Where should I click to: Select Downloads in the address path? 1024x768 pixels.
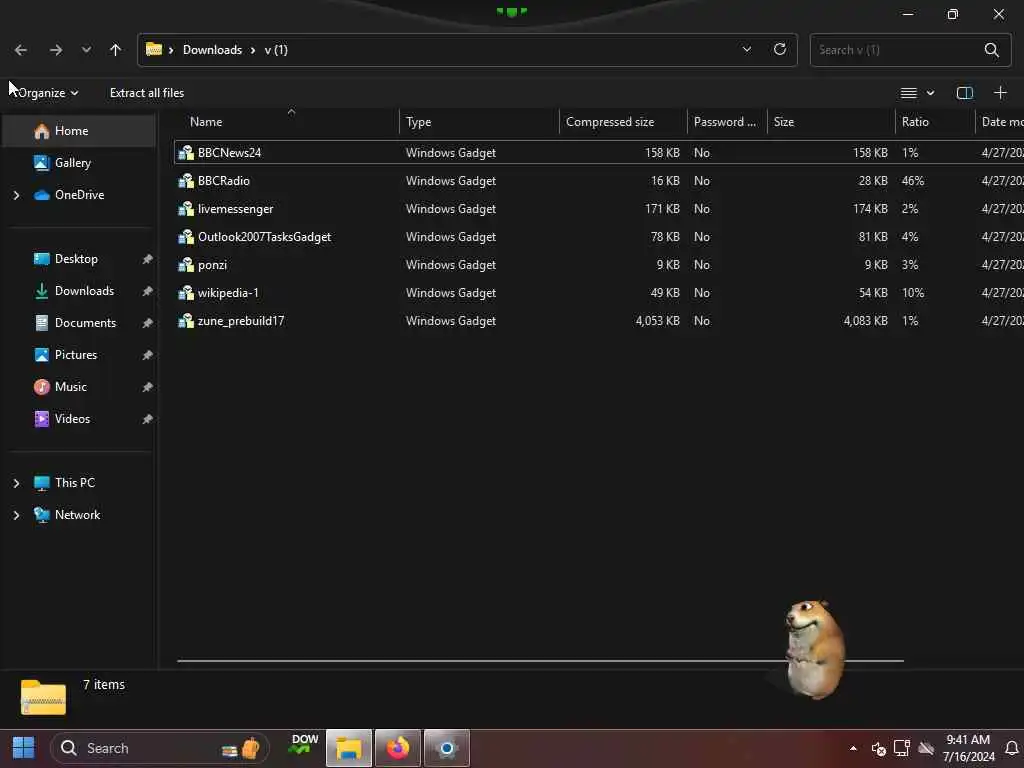pos(212,50)
